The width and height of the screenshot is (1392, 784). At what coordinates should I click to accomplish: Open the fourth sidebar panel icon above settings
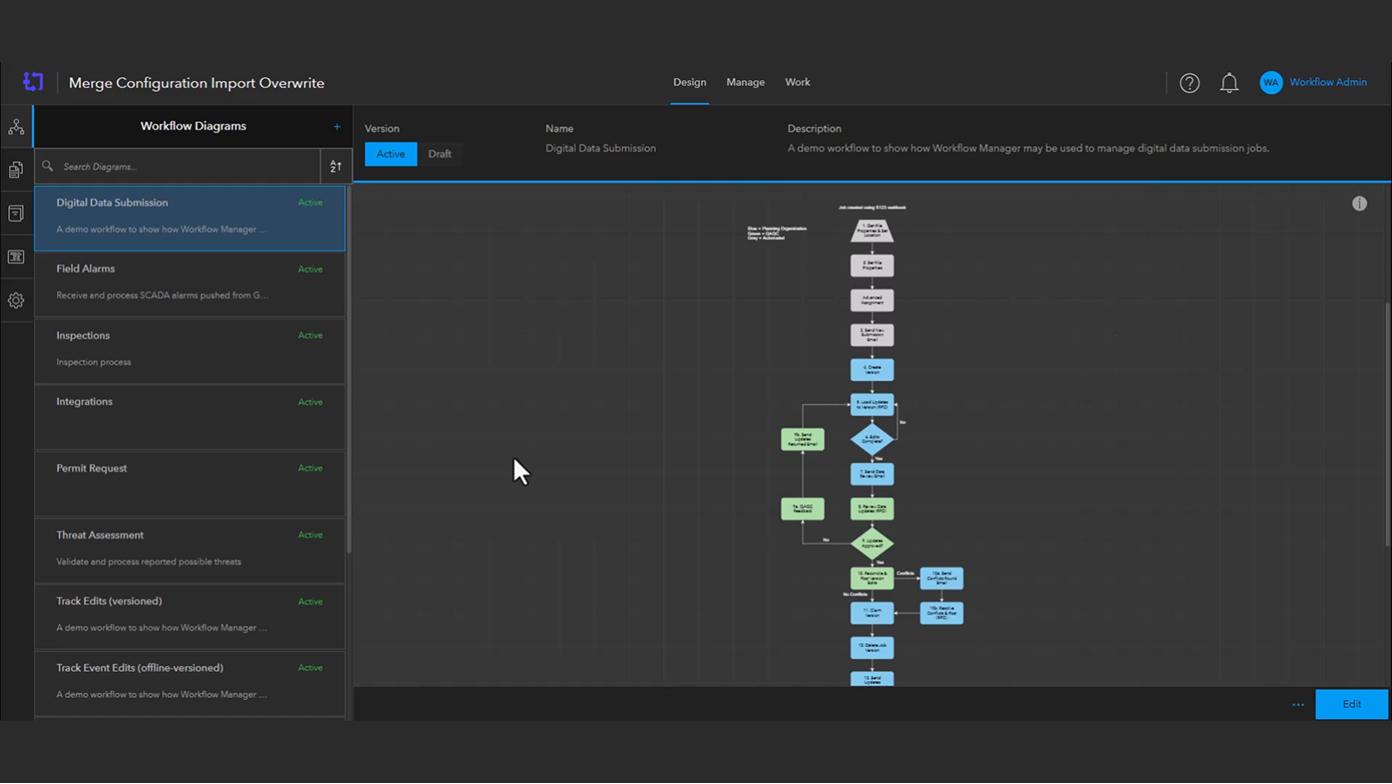(x=16, y=257)
